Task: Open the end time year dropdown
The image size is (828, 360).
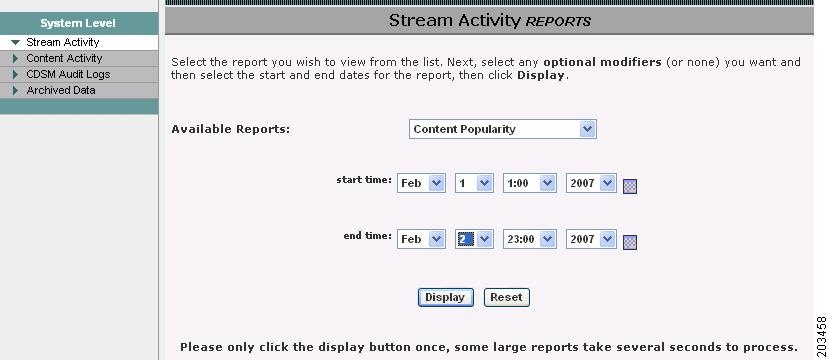Action: (x=591, y=239)
